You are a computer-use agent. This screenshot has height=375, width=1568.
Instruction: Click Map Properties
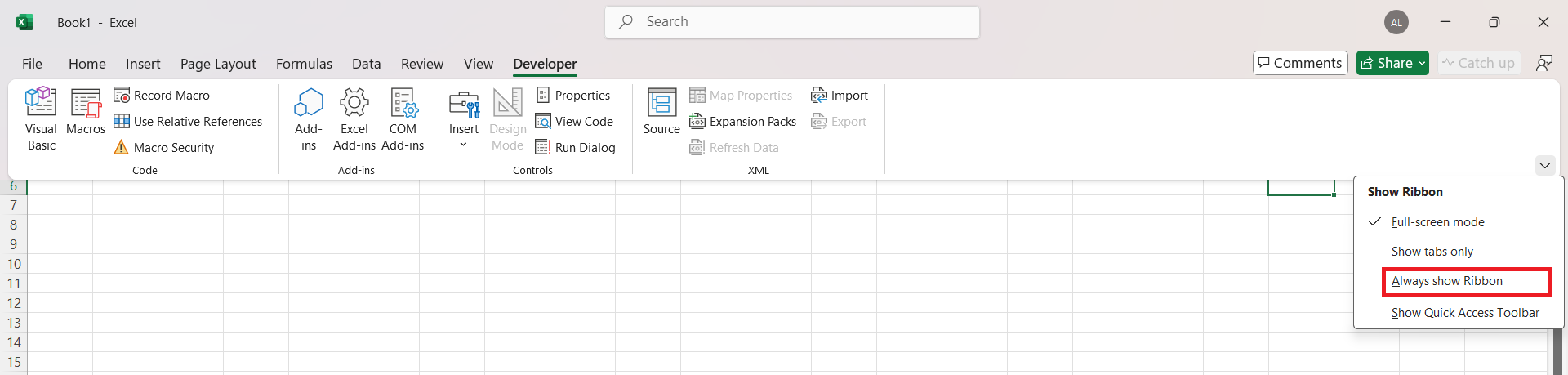(x=741, y=96)
